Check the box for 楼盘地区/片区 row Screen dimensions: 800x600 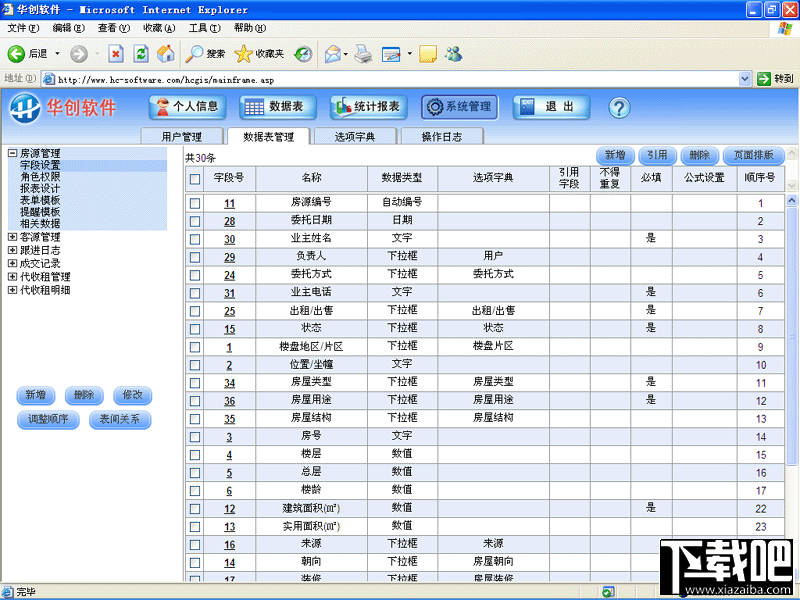point(195,347)
